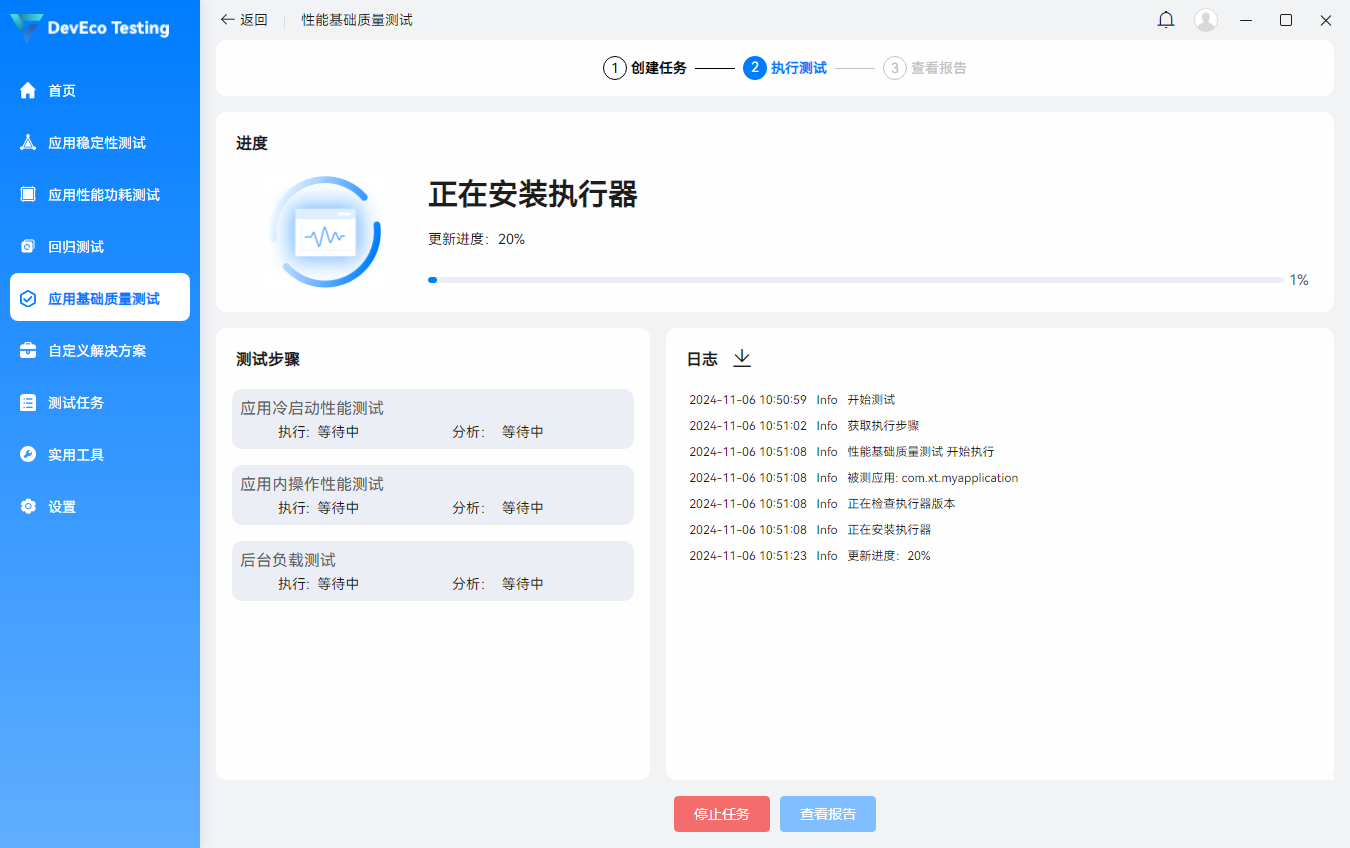The height and width of the screenshot is (848, 1350).
Task: Open 应用性能功耗测试 menu item
Action: [x=100, y=195]
